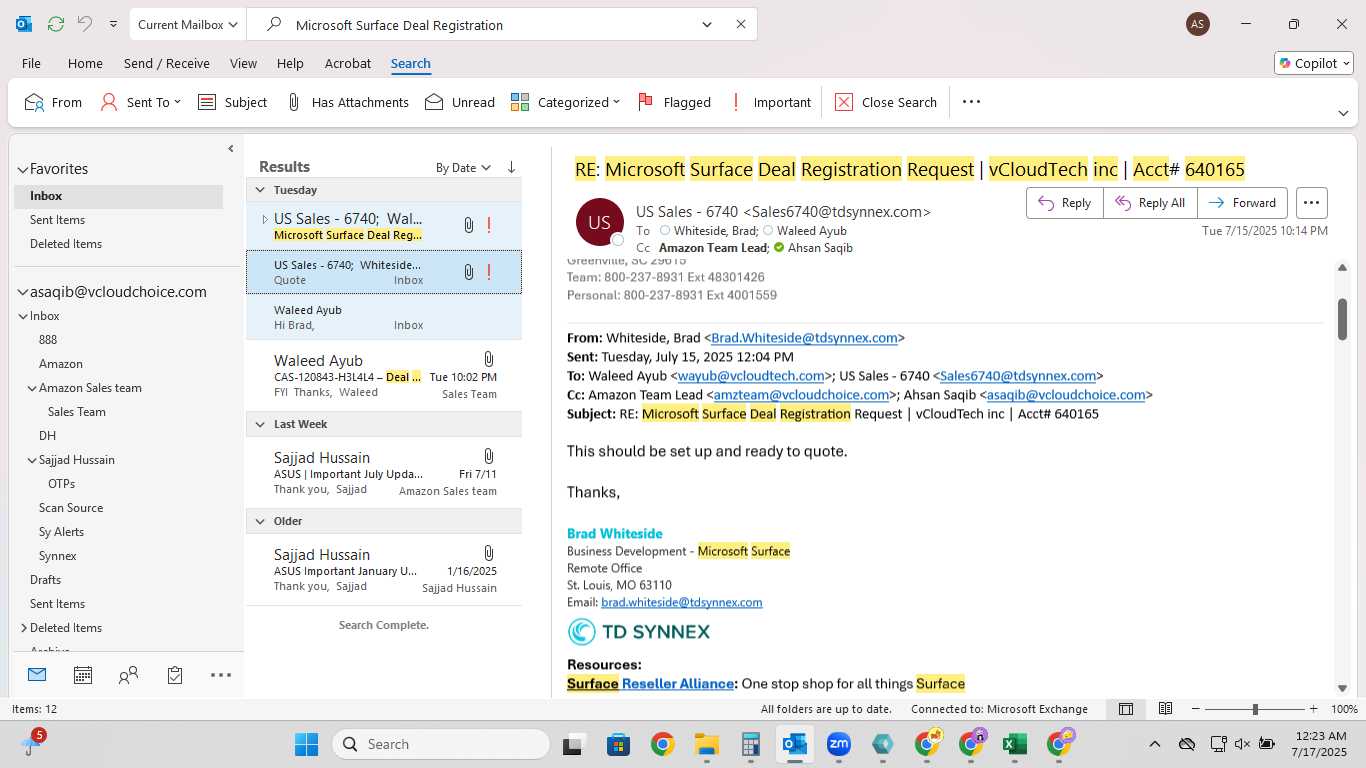The width and height of the screenshot is (1366, 768).
Task: Open the Acrobat tab
Action: [348, 63]
